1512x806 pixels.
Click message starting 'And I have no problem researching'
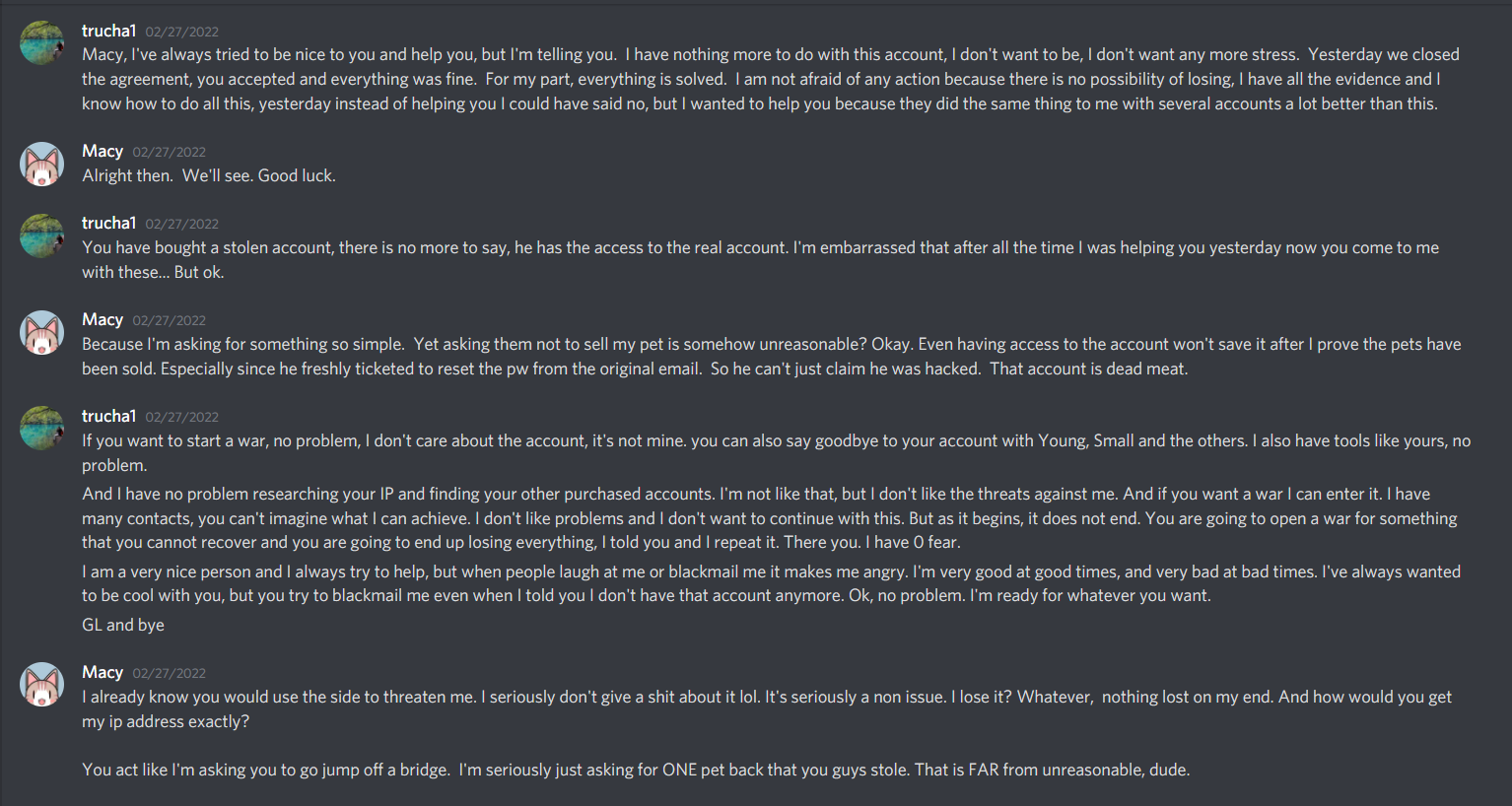coord(769,518)
